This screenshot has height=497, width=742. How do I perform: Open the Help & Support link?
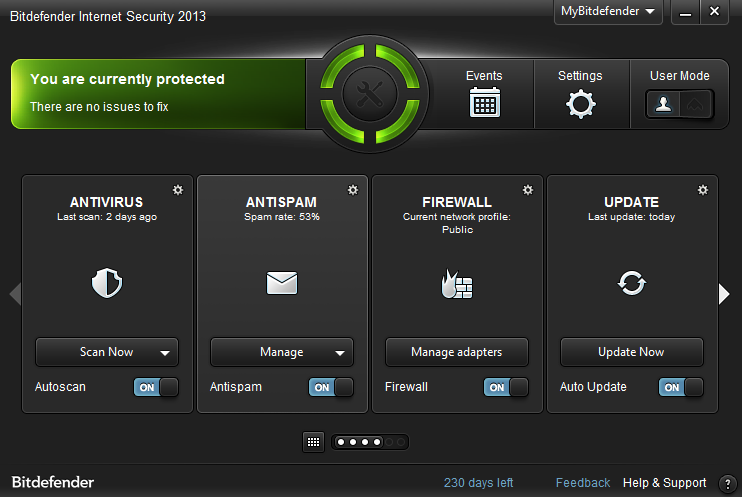[664, 483]
